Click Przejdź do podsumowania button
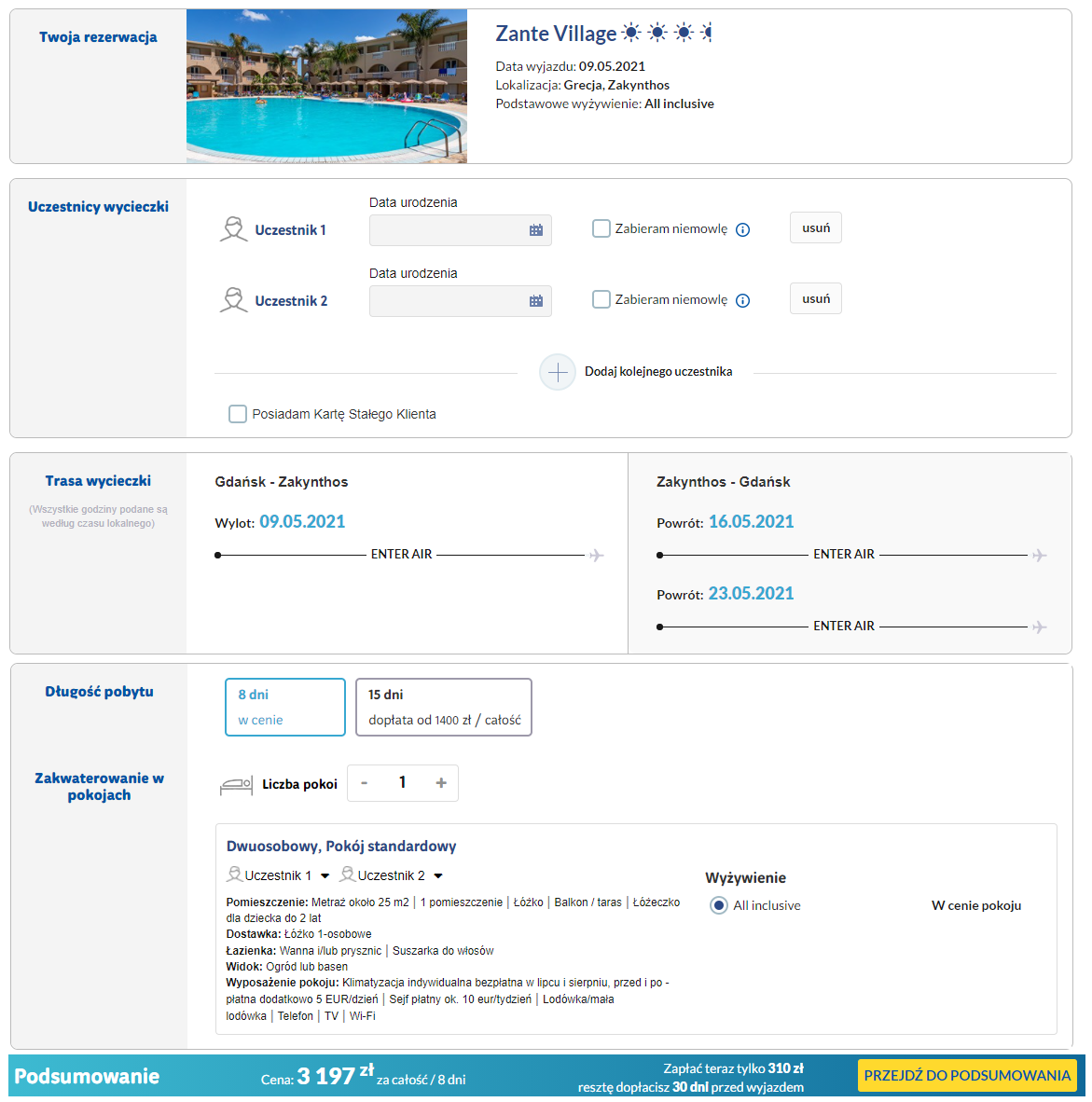1092x1102 pixels. click(967, 1076)
